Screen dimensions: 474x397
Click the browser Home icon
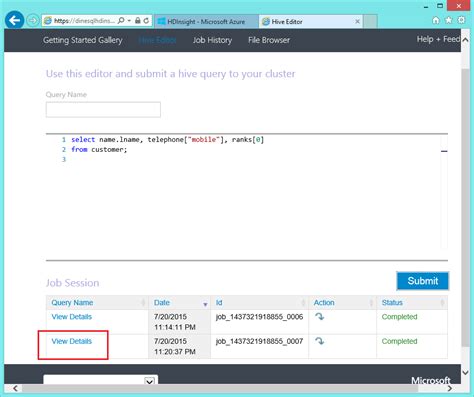(x=436, y=20)
